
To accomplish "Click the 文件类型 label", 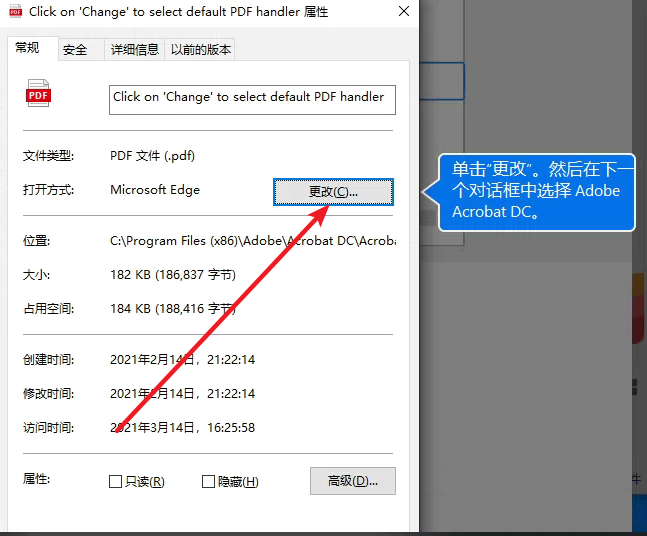I will [x=49, y=156].
